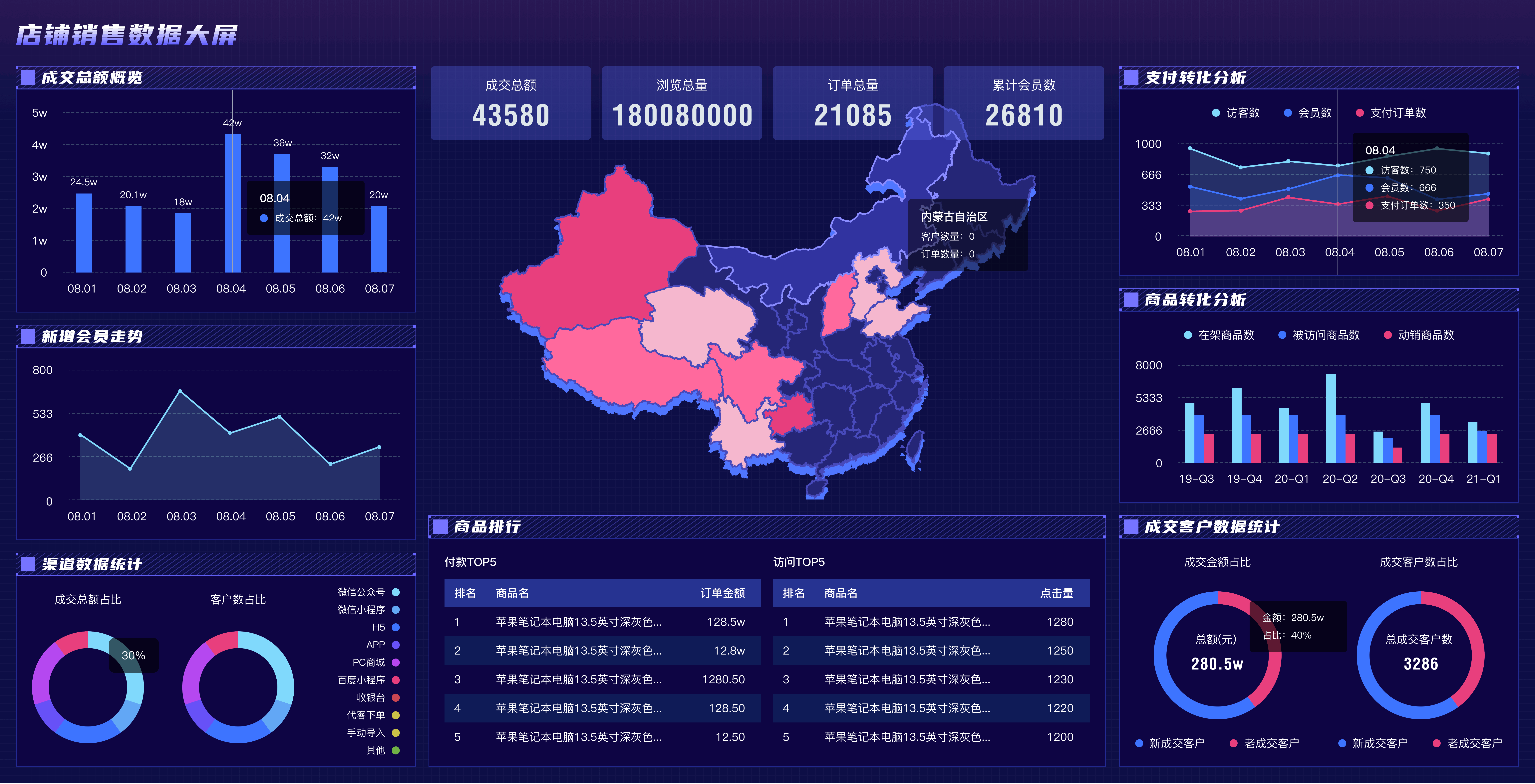Select the 访问TOP5 table heading

pyautogui.click(x=799, y=562)
